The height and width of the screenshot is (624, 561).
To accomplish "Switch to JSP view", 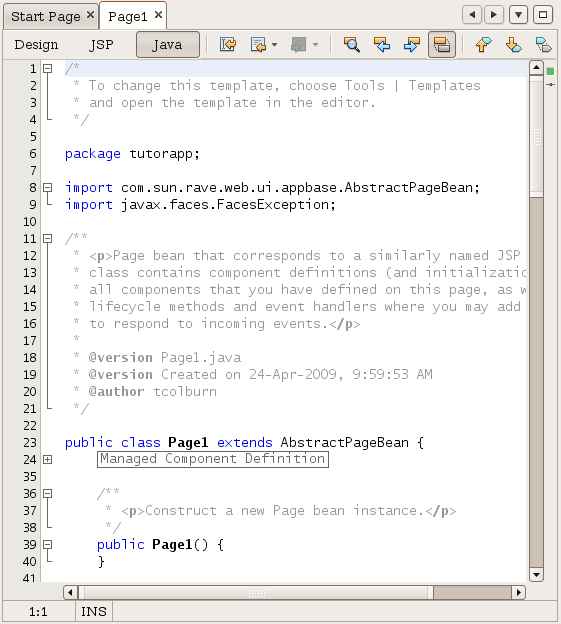I will (101, 45).
